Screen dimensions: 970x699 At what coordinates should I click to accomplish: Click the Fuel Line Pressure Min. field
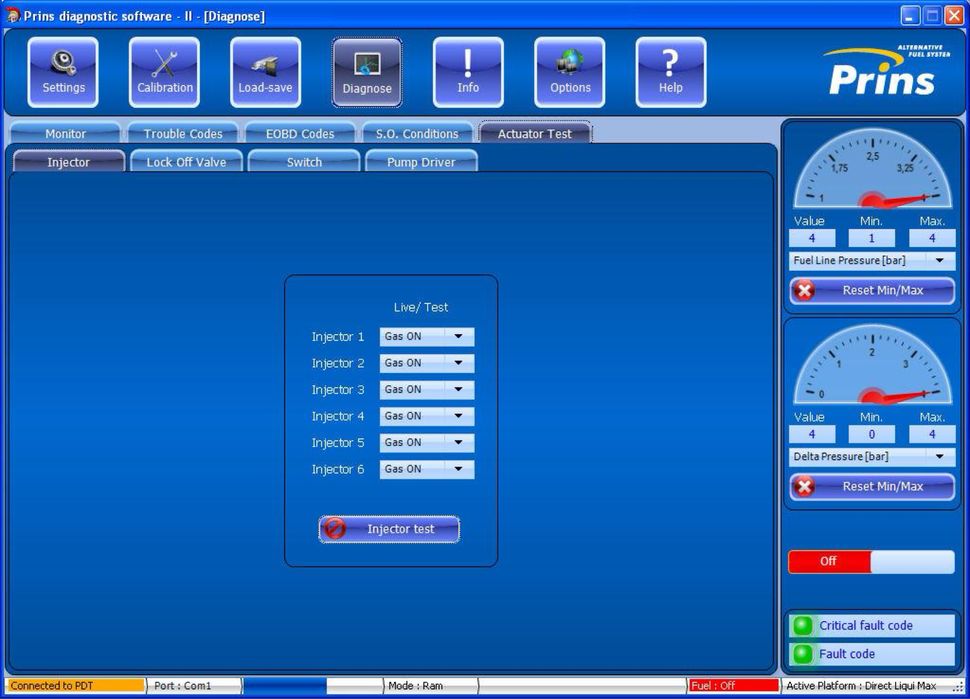872,238
